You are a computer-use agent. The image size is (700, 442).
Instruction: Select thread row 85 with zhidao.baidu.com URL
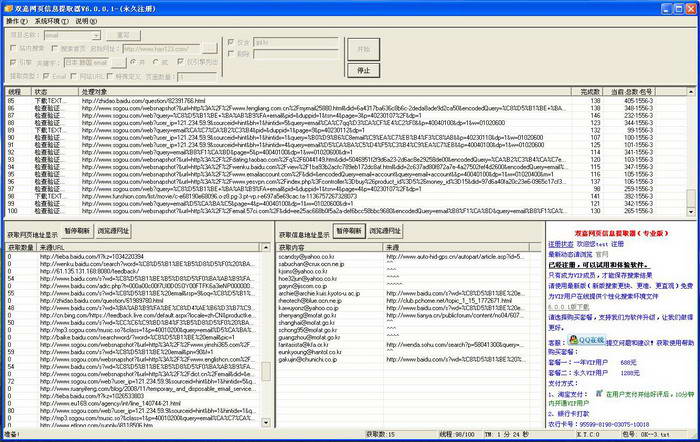[346, 101]
